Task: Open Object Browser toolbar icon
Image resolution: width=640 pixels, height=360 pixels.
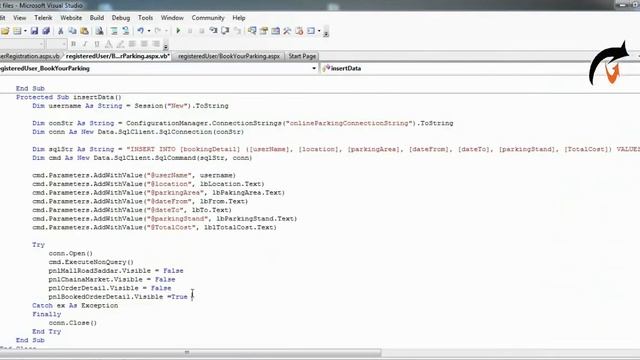Action: (276, 31)
